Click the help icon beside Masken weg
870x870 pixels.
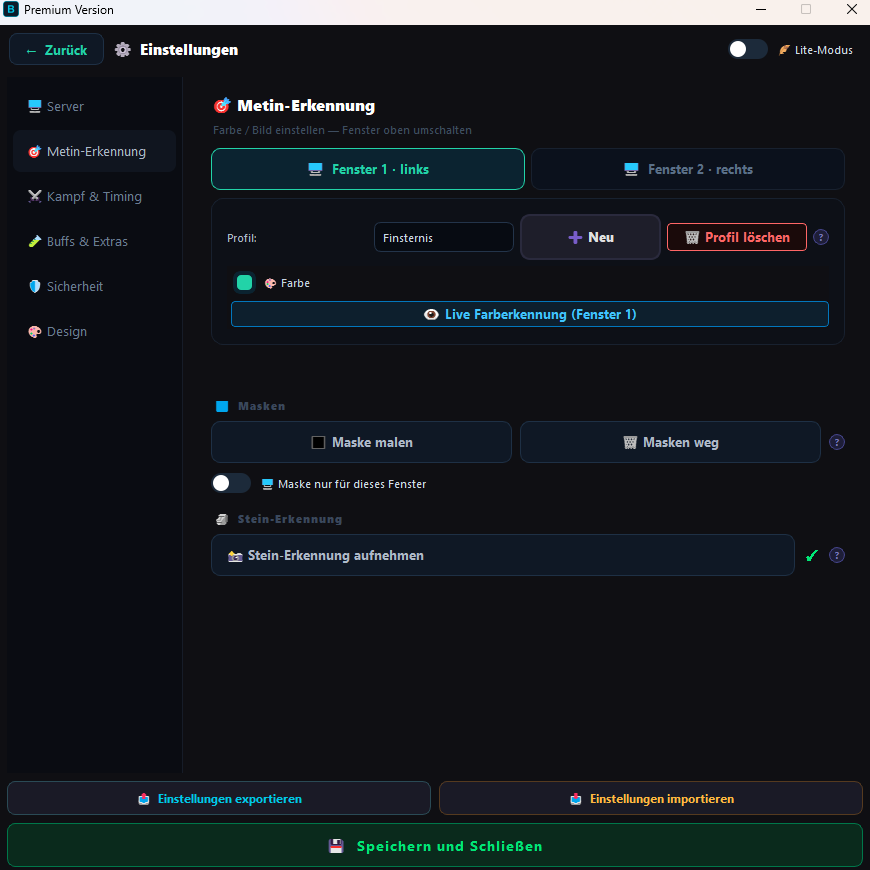tap(836, 442)
